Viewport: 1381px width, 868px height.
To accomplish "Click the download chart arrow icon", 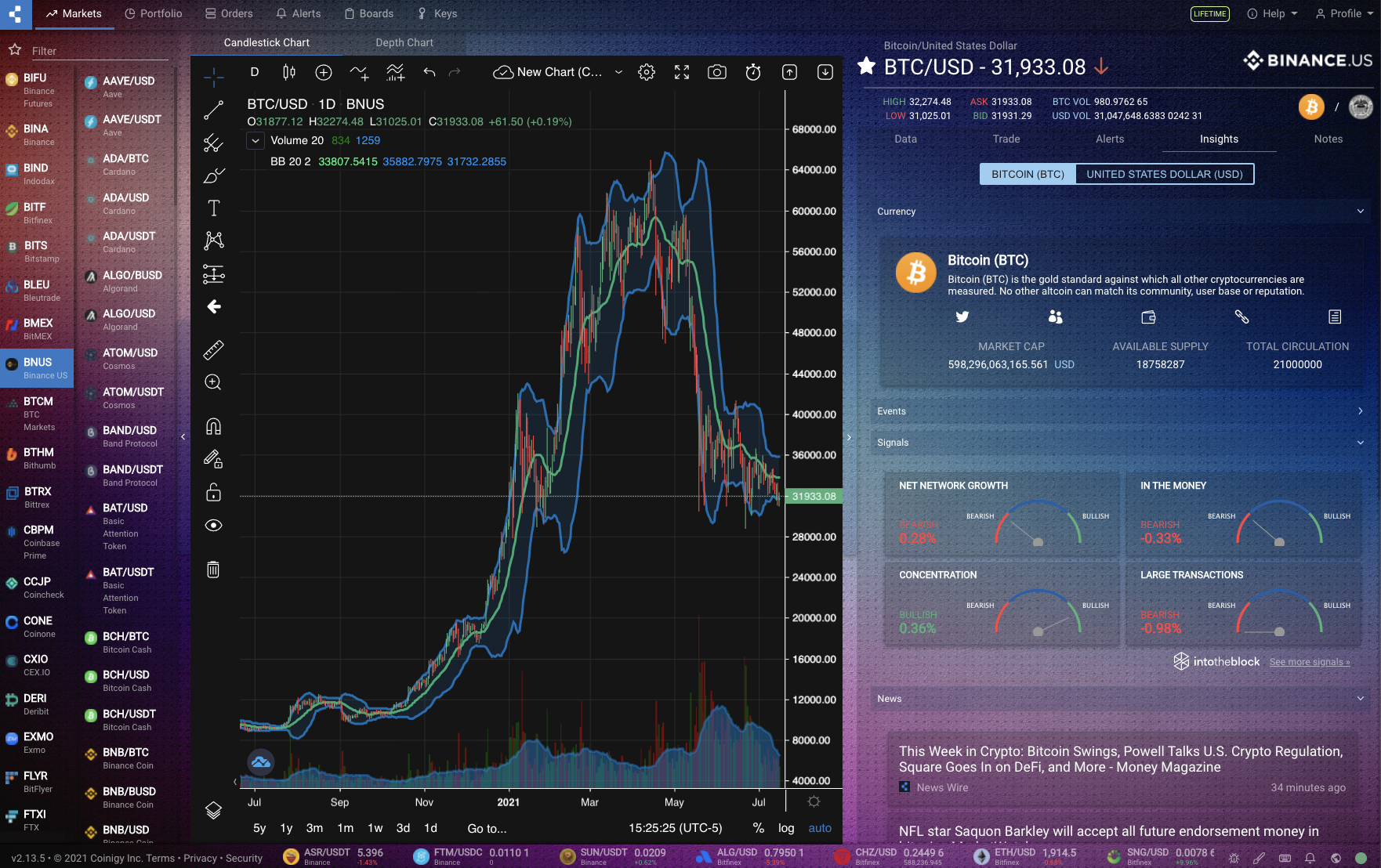I will coord(825,72).
